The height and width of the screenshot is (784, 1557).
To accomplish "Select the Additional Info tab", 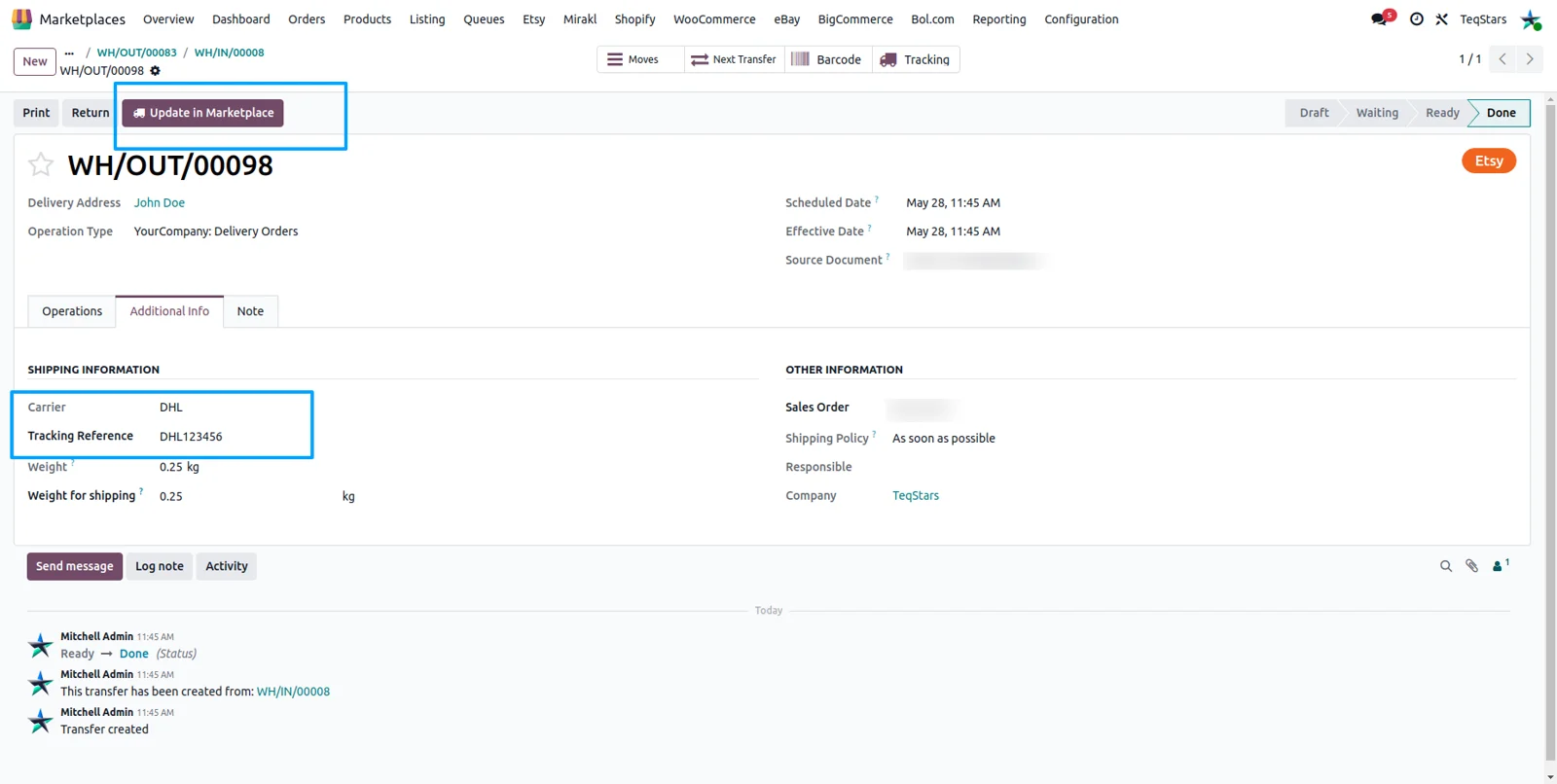I will pos(169,311).
